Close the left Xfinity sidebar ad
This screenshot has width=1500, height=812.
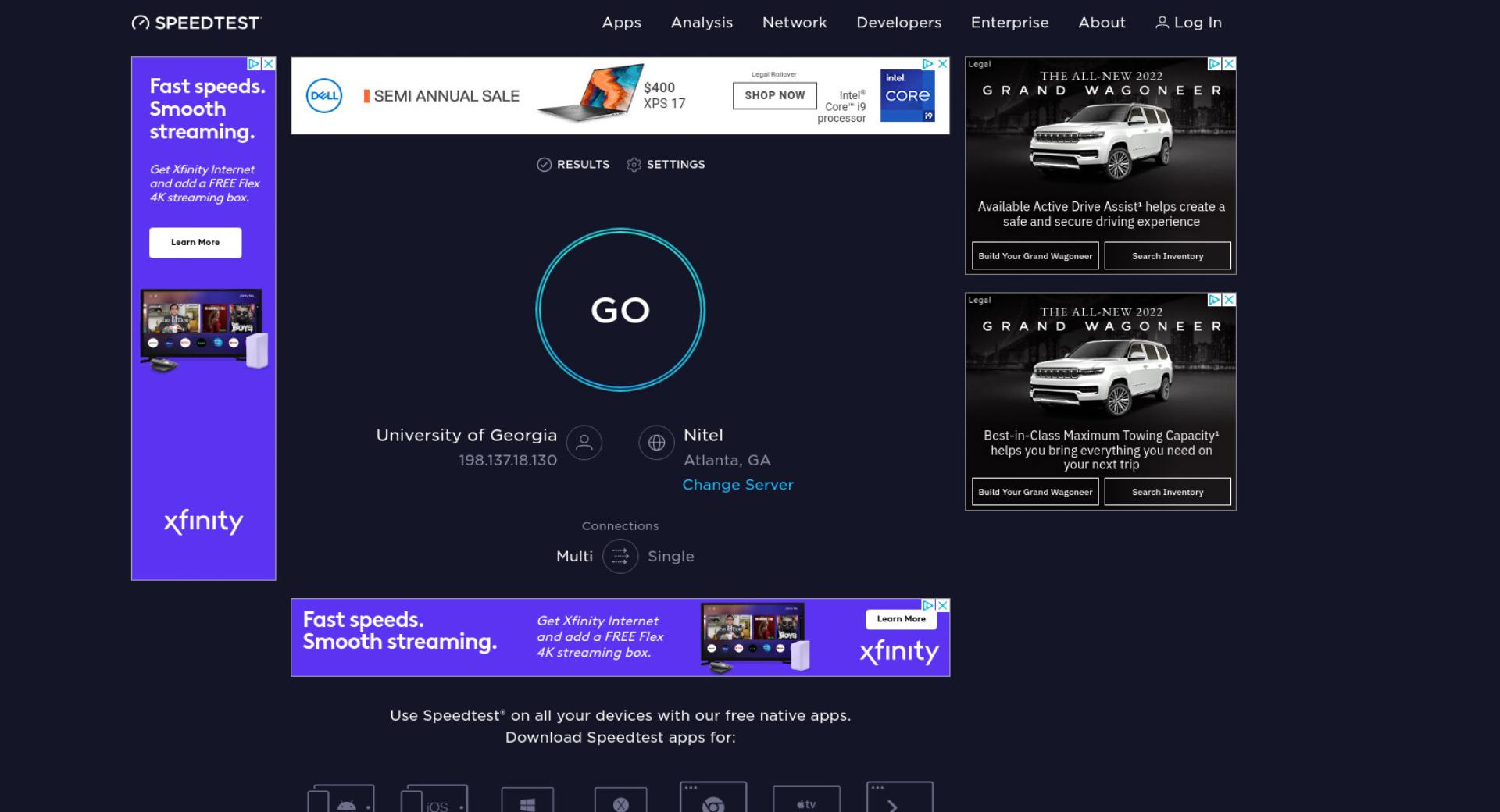pos(268,63)
